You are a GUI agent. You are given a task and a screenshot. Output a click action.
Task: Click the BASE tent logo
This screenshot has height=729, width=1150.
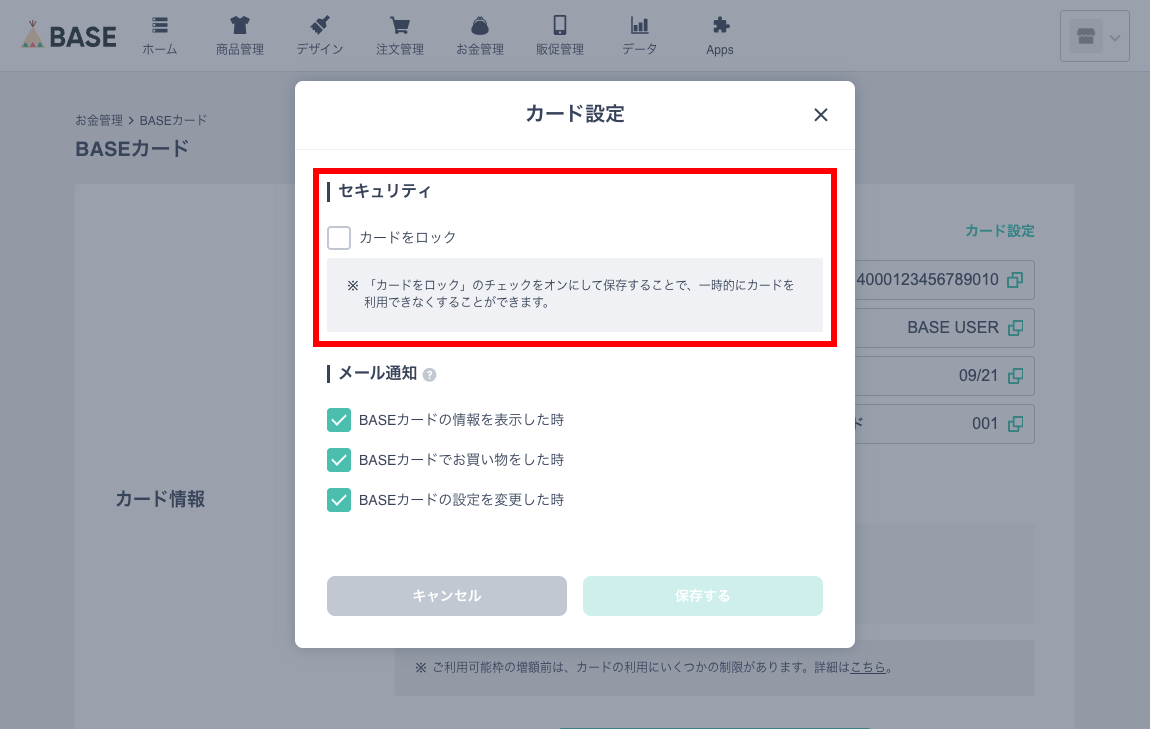[x=69, y=35]
